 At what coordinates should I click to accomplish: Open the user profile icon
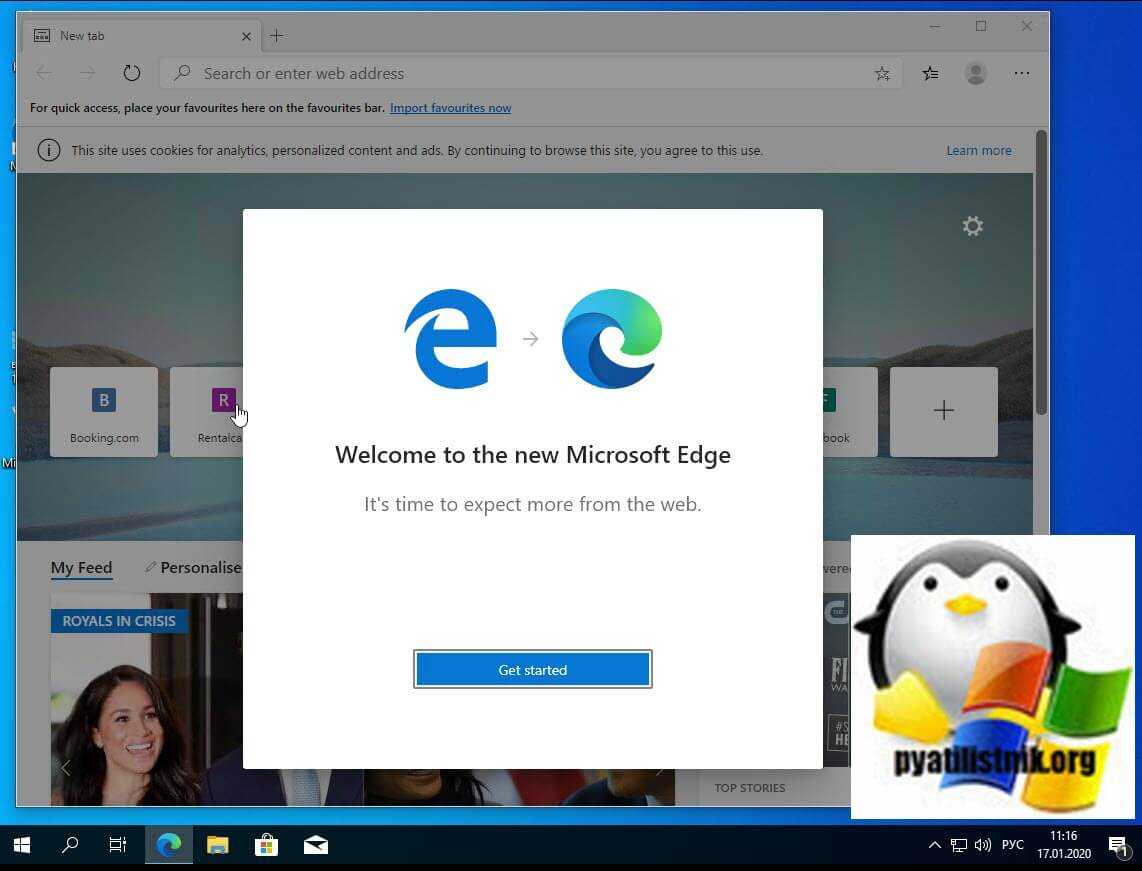click(x=975, y=73)
